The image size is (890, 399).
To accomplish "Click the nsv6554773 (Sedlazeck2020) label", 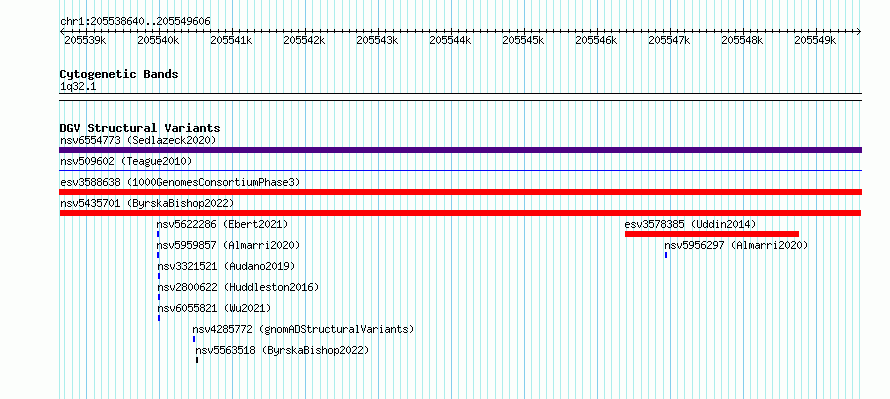I will pos(138,140).
